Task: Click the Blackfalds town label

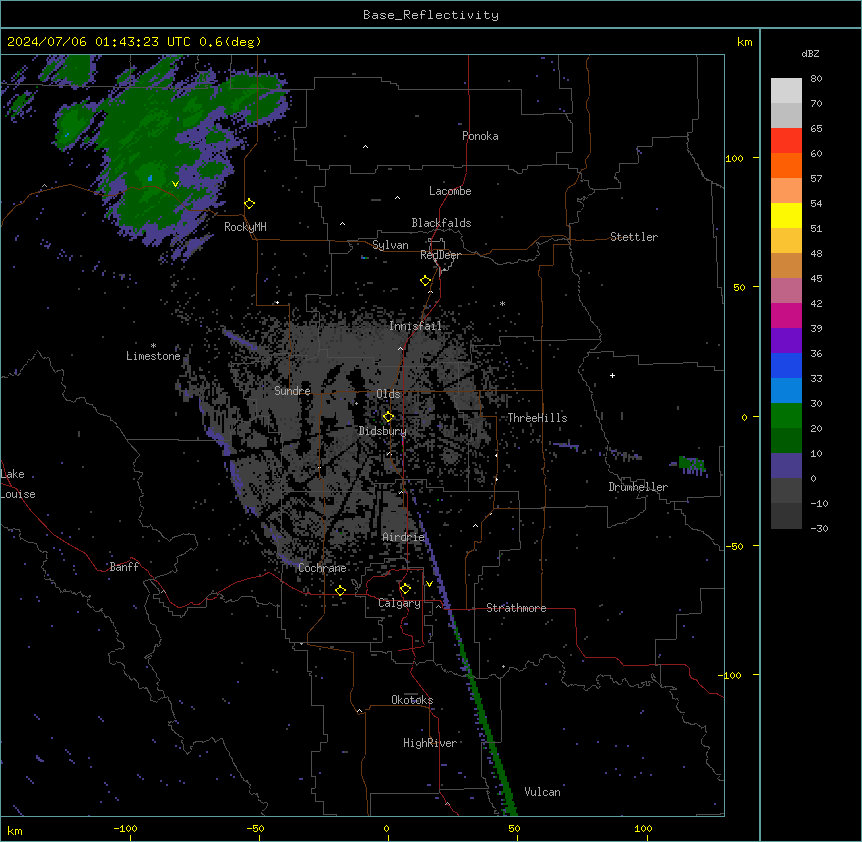Action: click(x=441, y=223)
